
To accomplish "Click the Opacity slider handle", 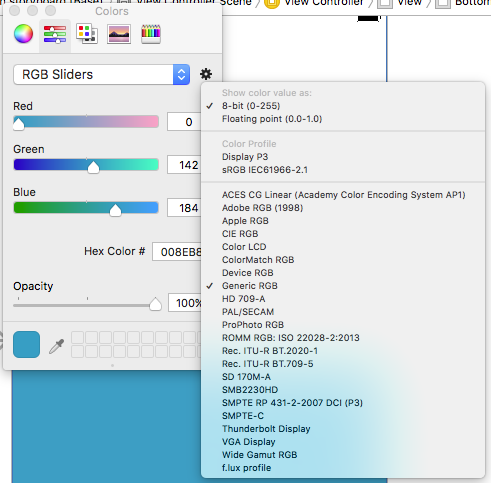I will click(155, 304).
